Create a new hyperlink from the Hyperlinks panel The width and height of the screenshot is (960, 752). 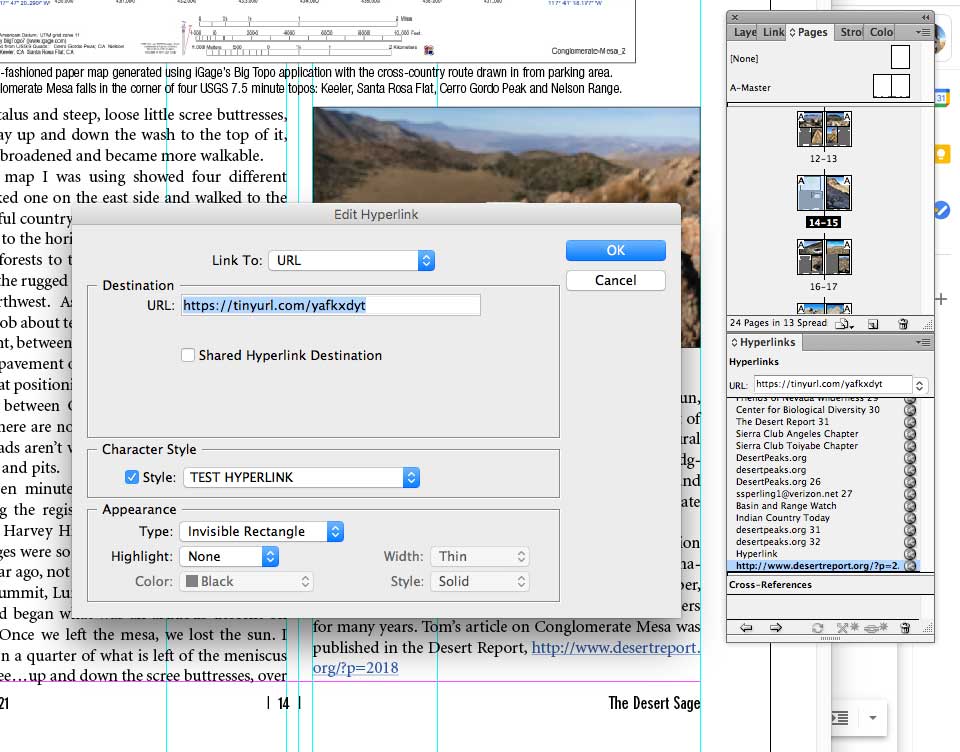pyautogui.click(x=875, y=627)
